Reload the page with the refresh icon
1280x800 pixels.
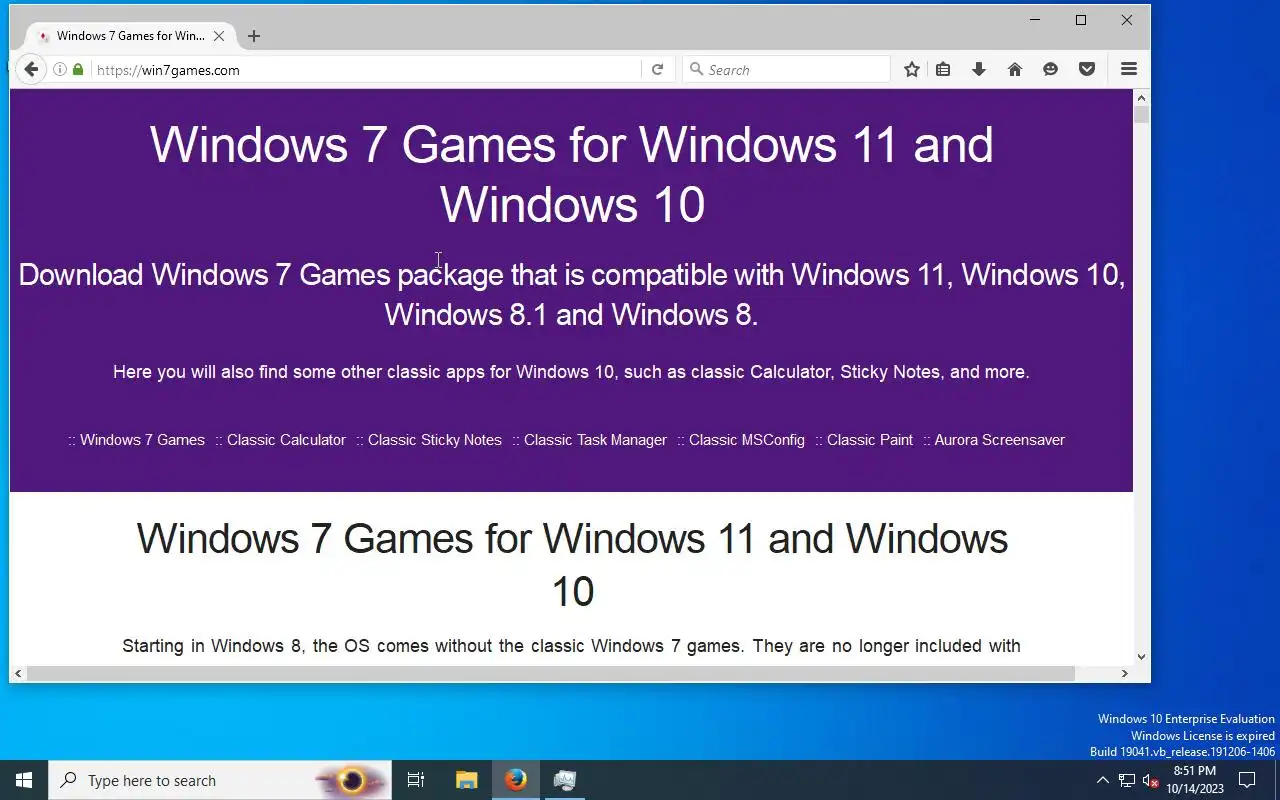coord(657,70)
